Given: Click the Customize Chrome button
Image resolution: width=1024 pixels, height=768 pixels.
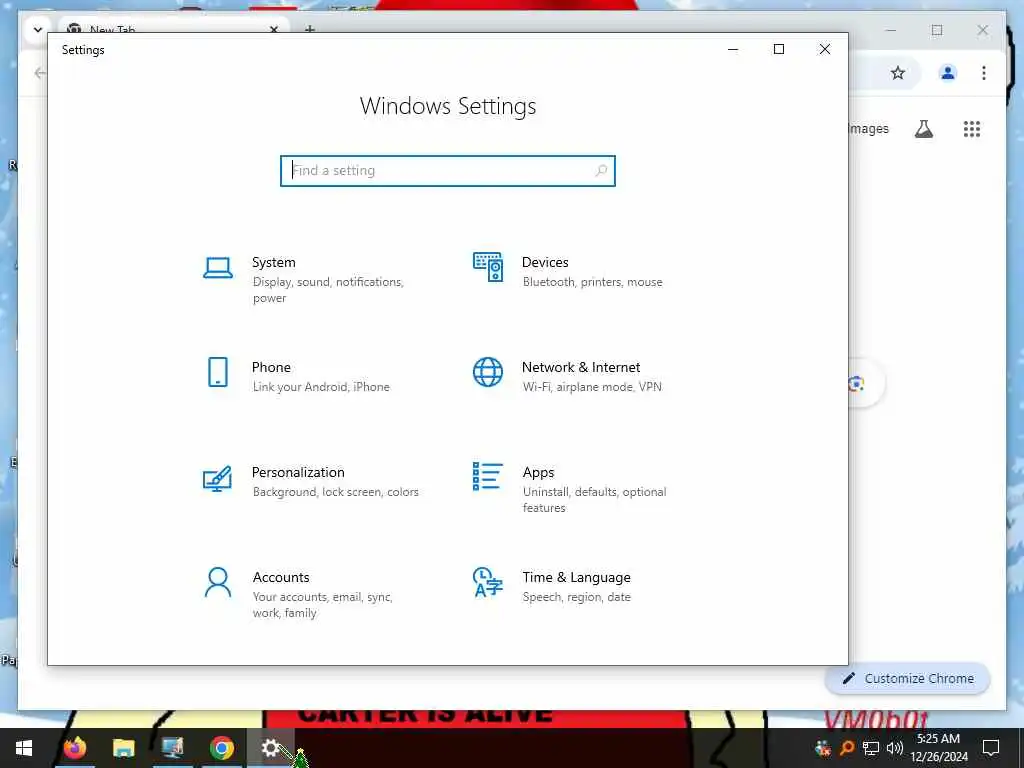Looking at the screenshot, I should point(908,679).
